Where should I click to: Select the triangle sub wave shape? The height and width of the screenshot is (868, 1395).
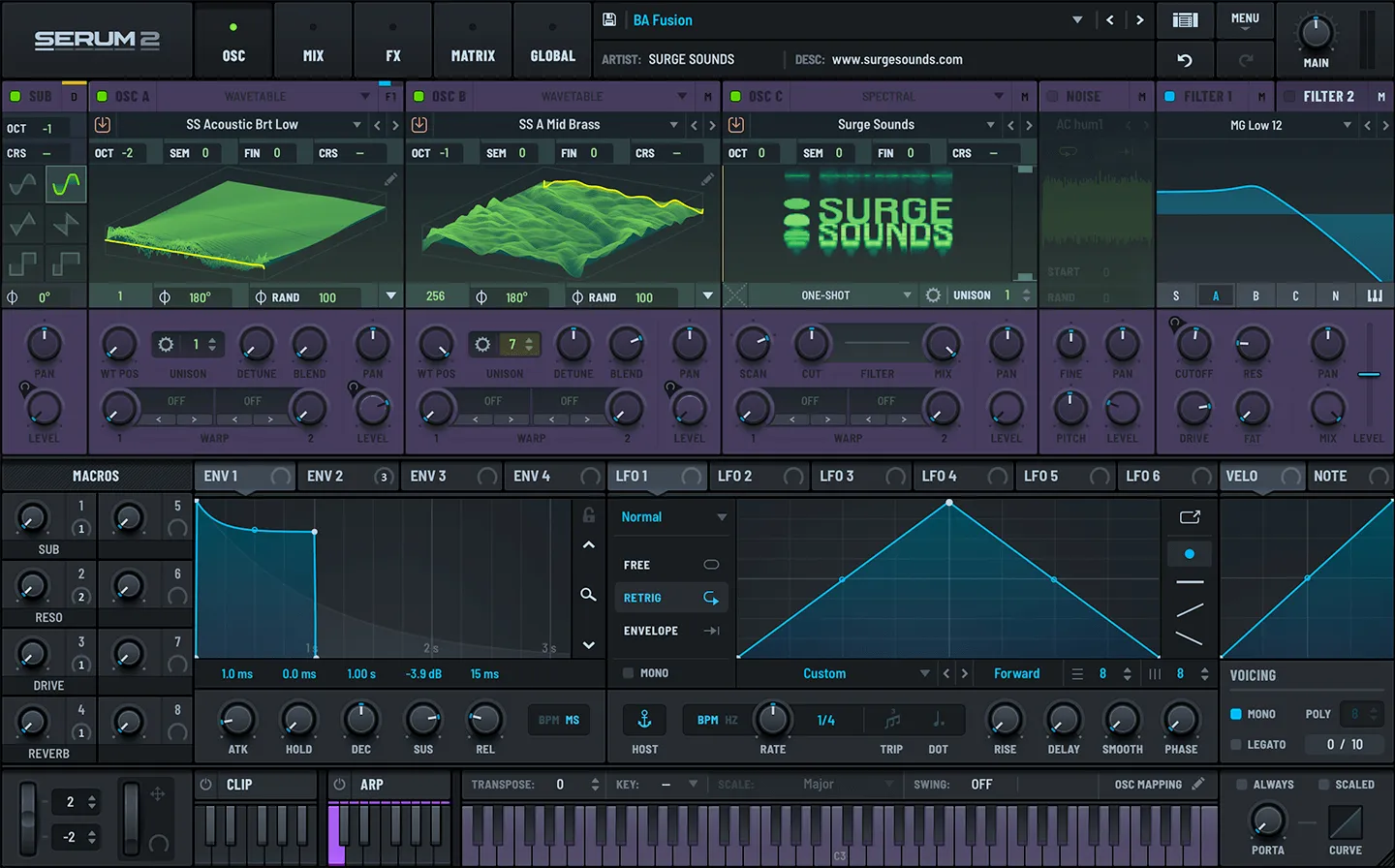(22, 224)
